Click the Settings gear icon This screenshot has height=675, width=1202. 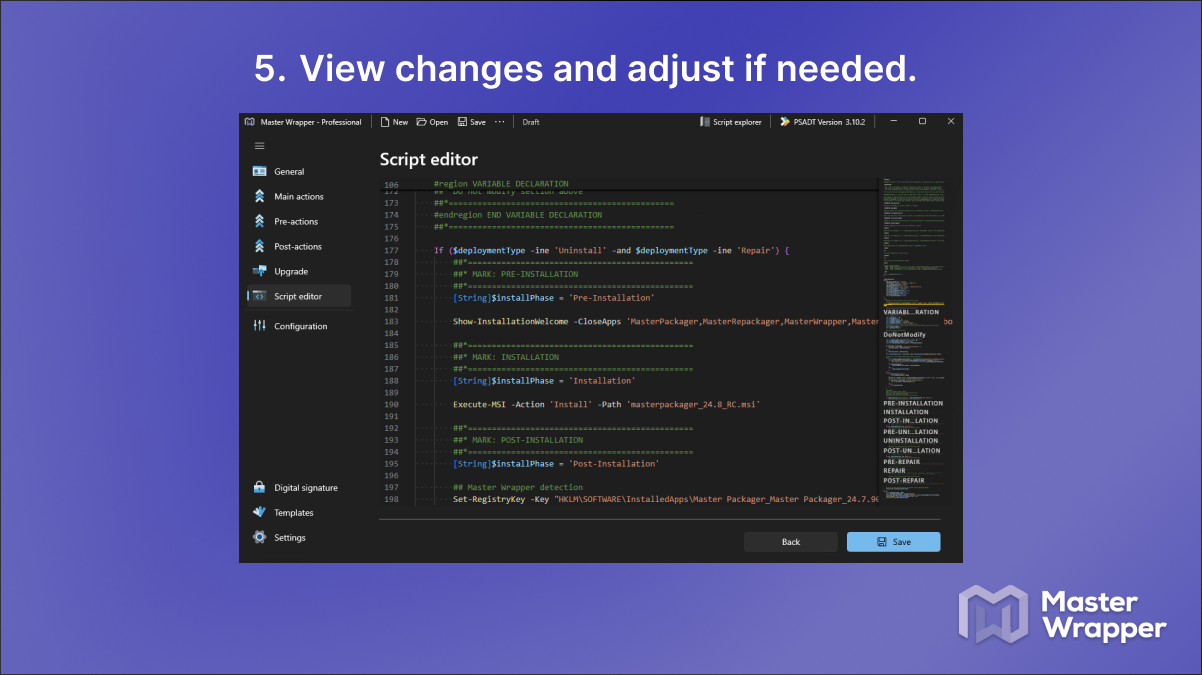click(260, 538)
